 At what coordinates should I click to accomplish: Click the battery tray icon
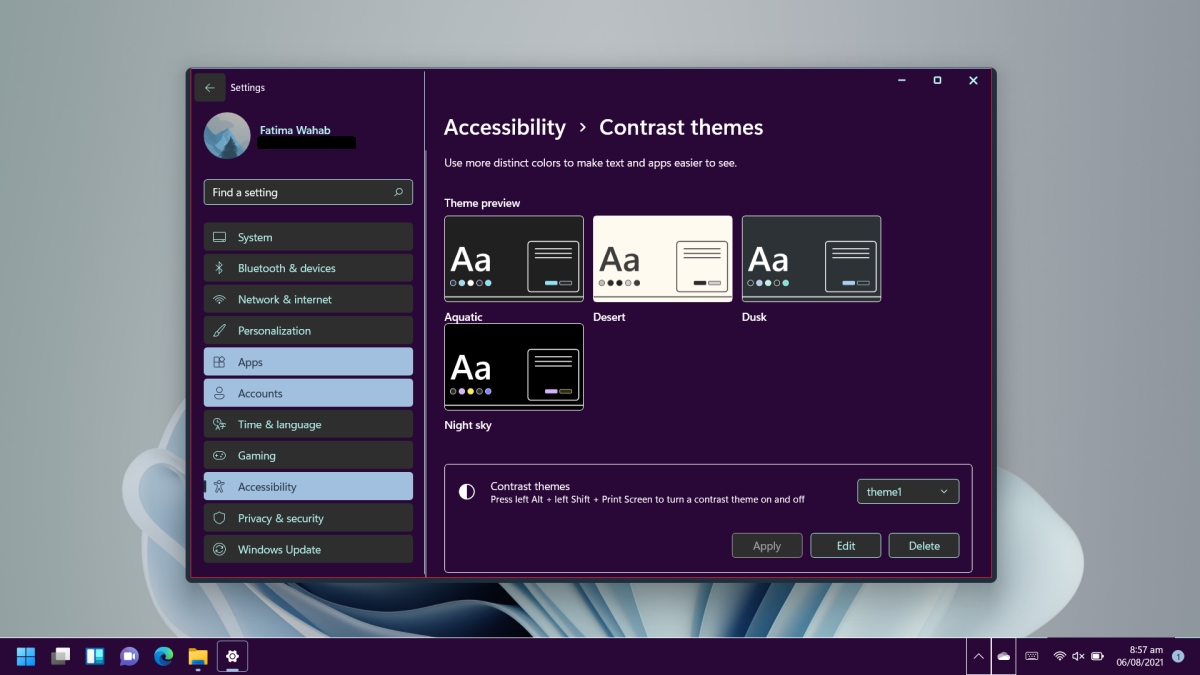click(1097, 656)
